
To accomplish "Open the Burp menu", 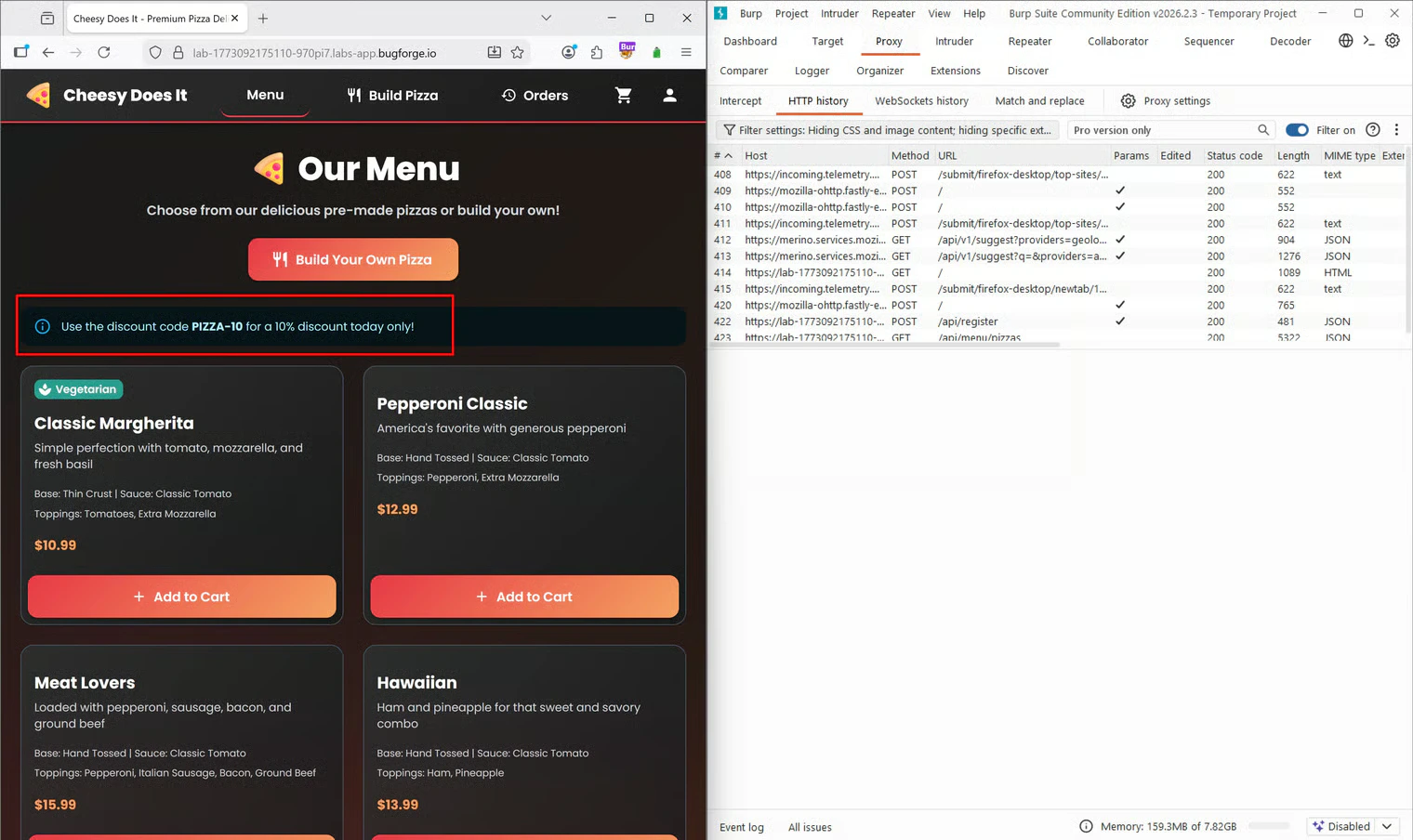I will (x=750, y=13).
